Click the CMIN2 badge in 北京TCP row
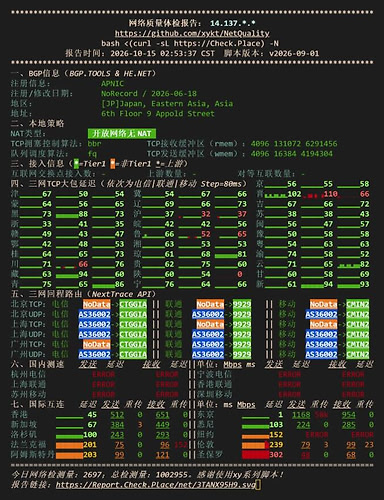 [358, 304]
